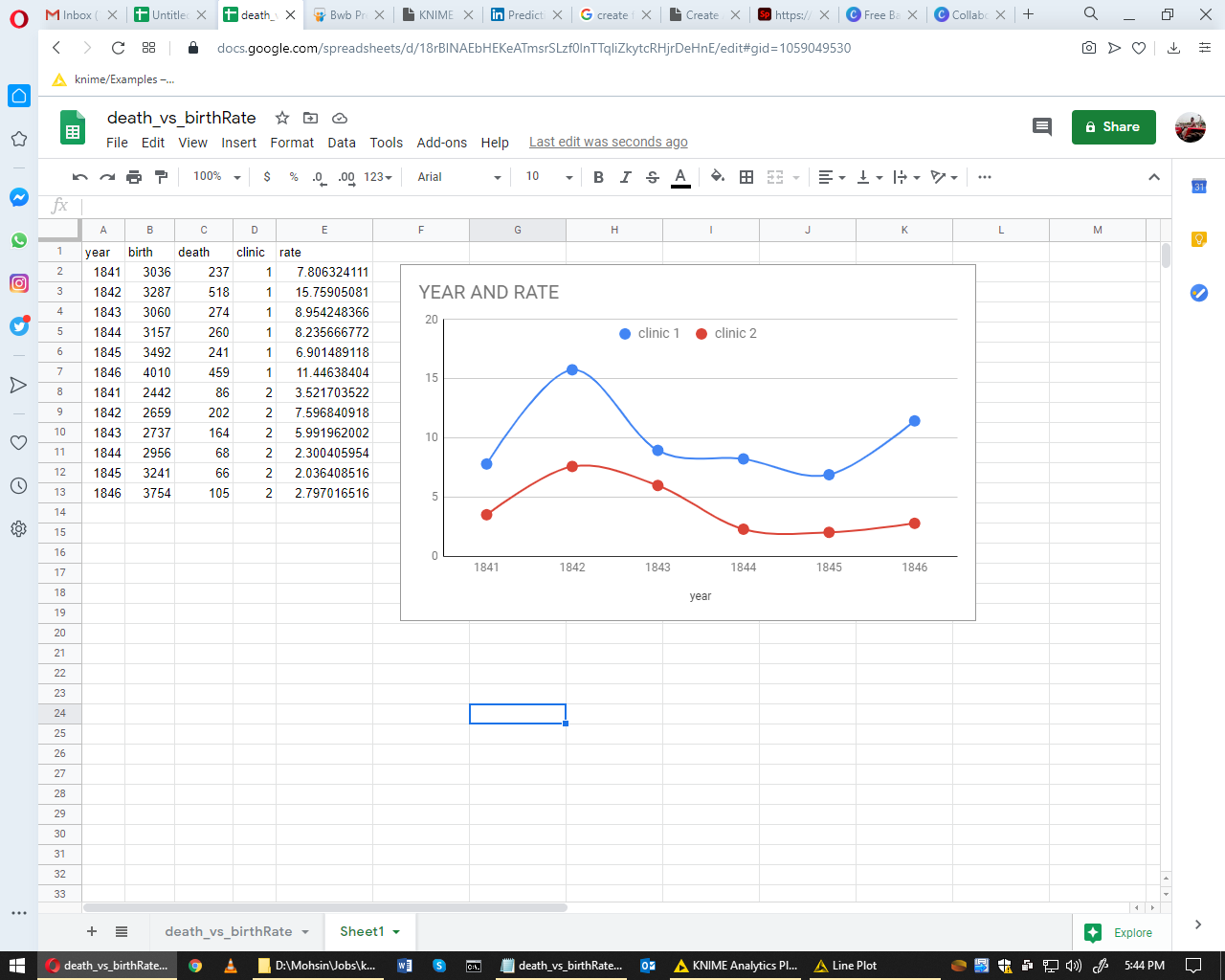Star the death_vs_birthRate document
The height and width of the screenshot is (980, 1225).
tap(282, 118)
